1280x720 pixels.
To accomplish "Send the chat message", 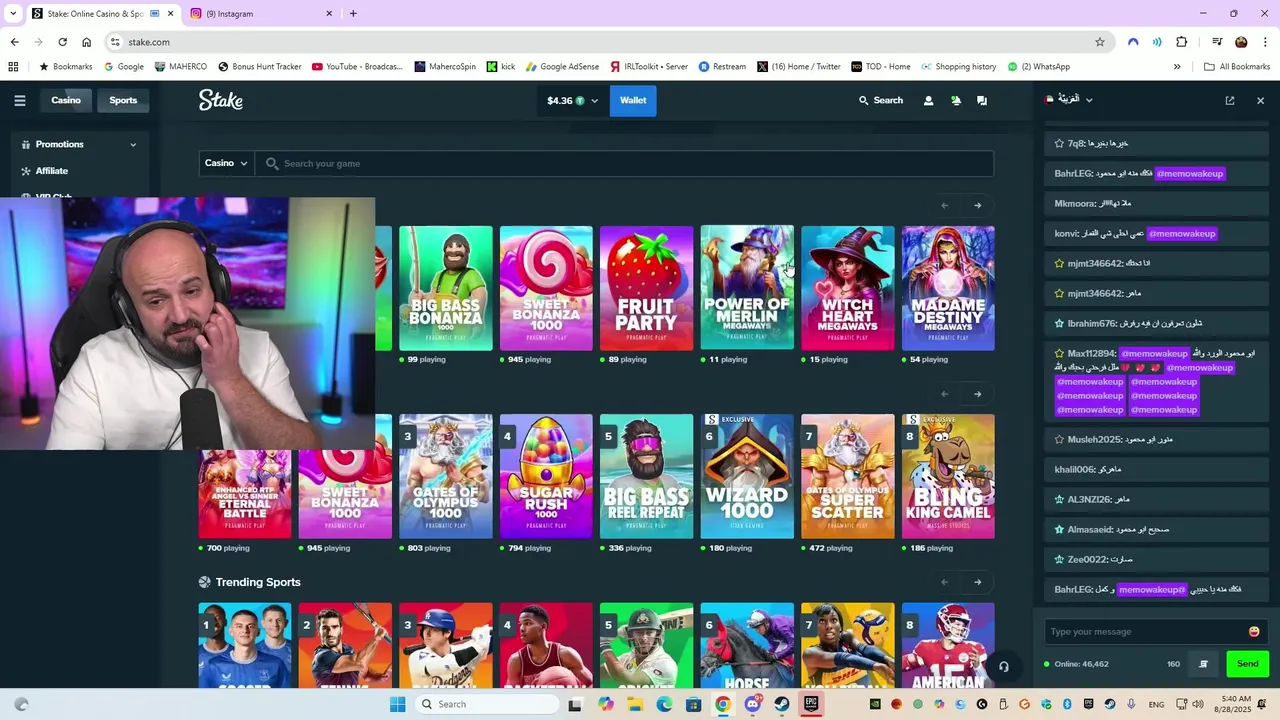I will point(1247,664).
